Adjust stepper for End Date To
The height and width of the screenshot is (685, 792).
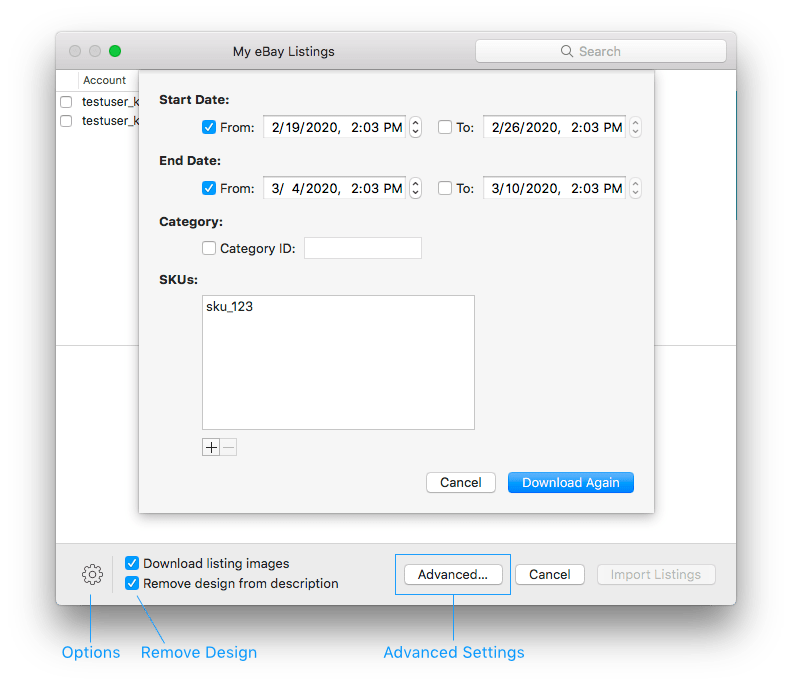[x=635, y=188]
